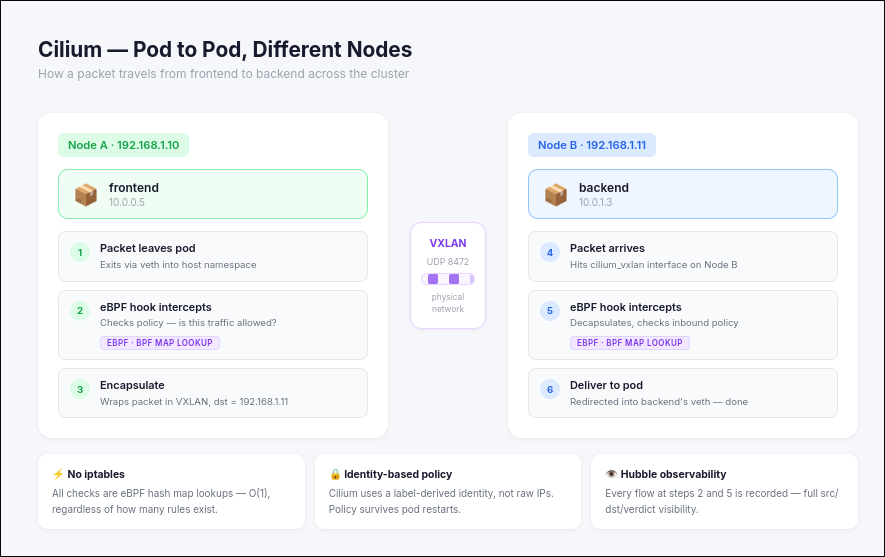Click the lock icon for Identity-based policy

336,474
